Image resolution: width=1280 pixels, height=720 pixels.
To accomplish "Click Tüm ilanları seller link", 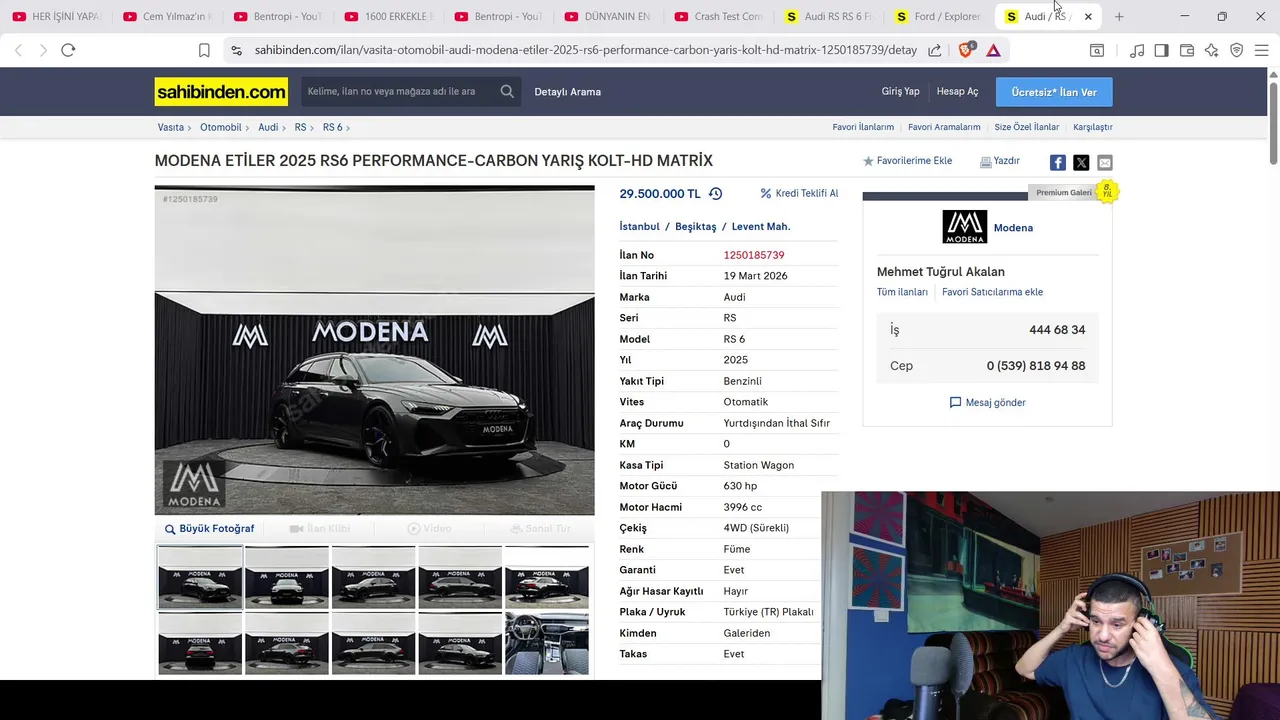I will coord(902,292).
